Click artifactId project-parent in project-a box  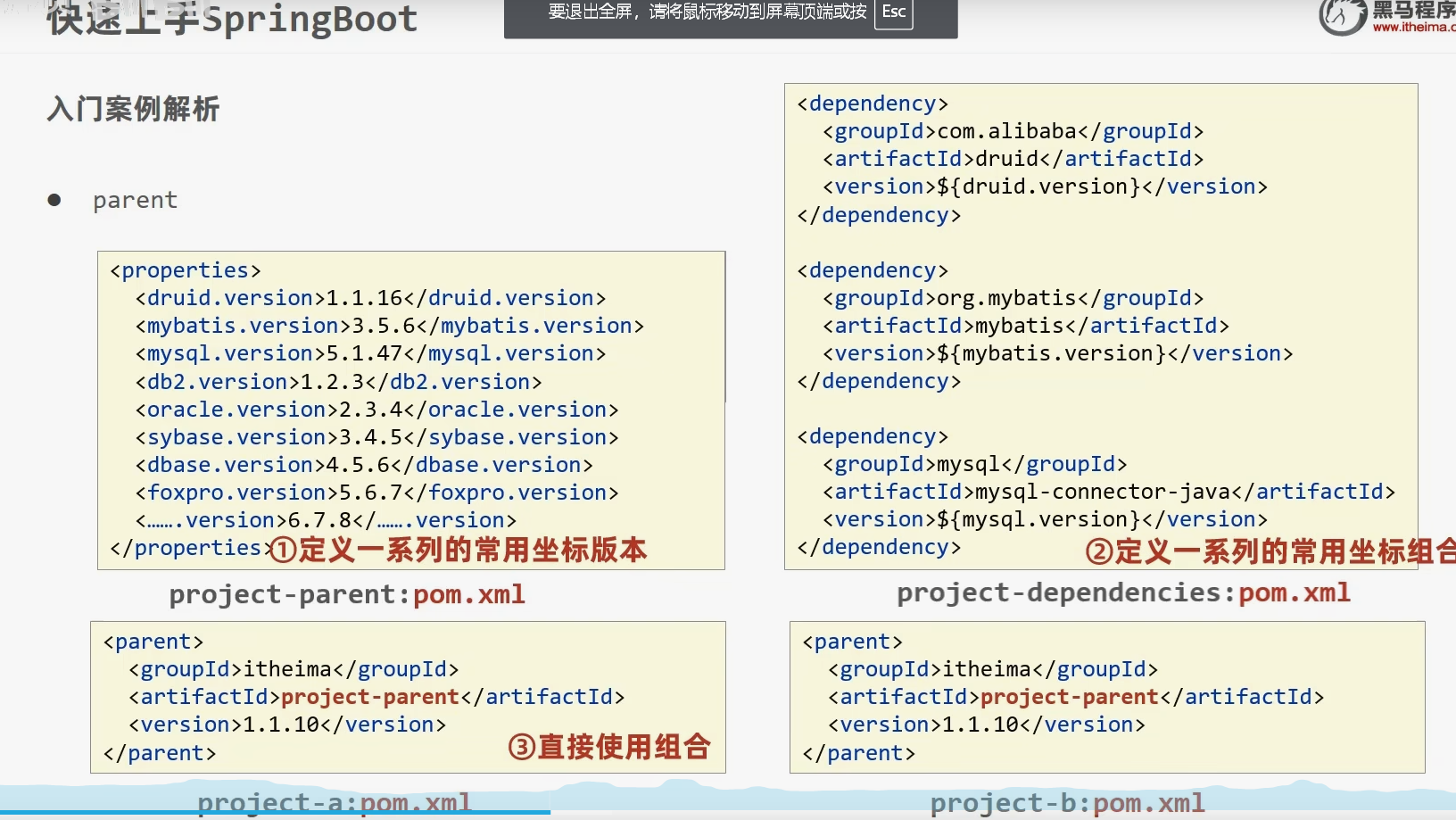coord(376,697)
